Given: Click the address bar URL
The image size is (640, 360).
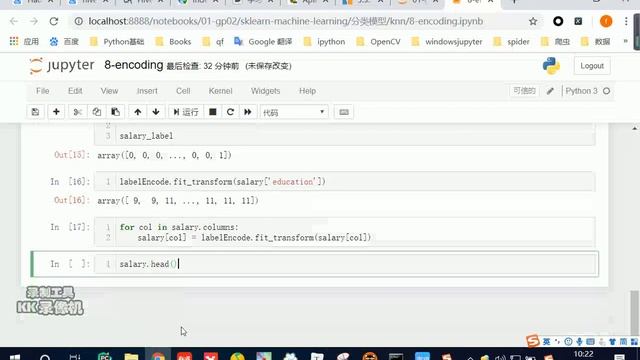Looking at the screenshot, I should click(286, 21).
